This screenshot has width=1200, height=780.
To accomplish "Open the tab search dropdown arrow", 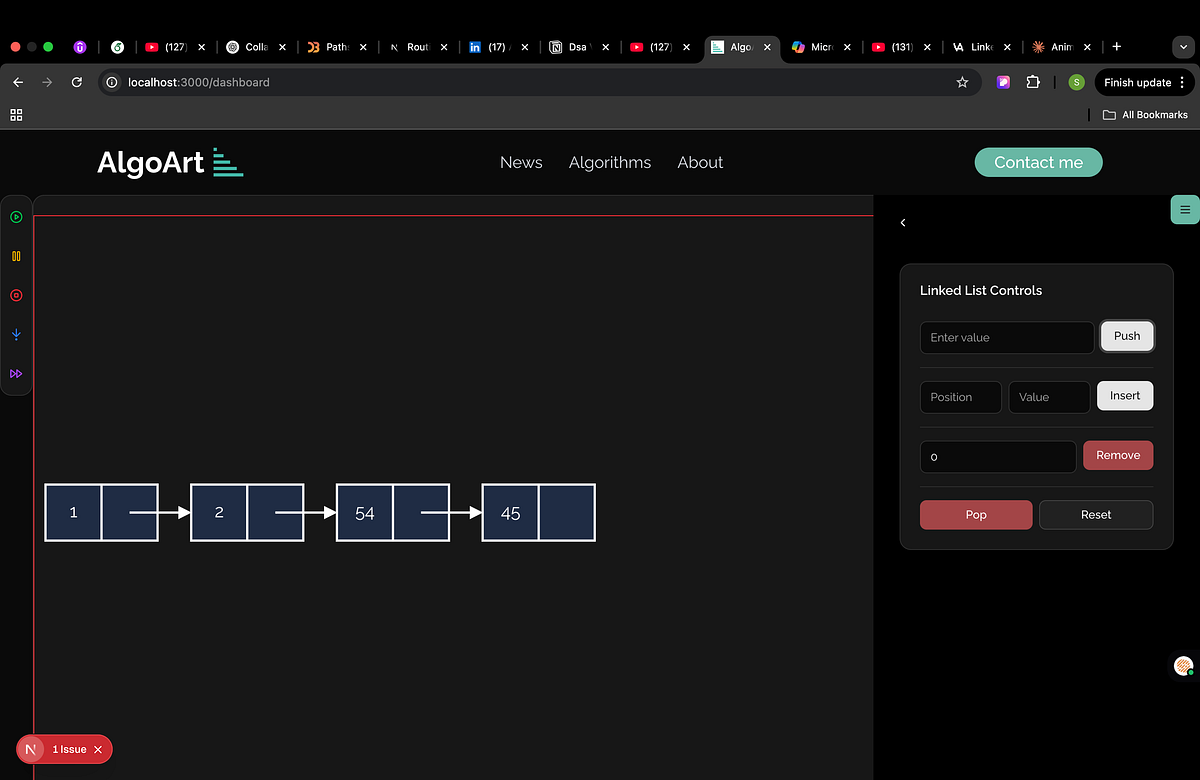I will click(x=1182, y=47).
